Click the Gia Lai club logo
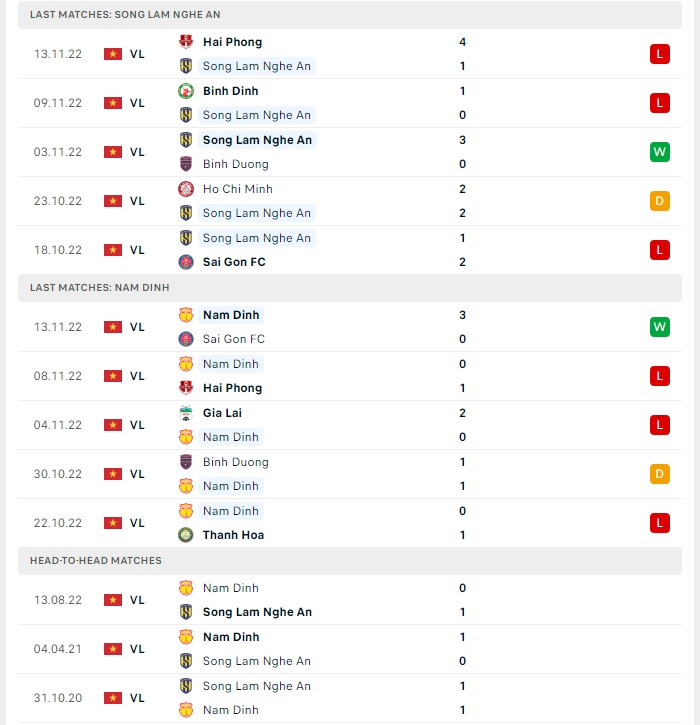The width and height of the screenshot is (700, 725). point(186,413)
